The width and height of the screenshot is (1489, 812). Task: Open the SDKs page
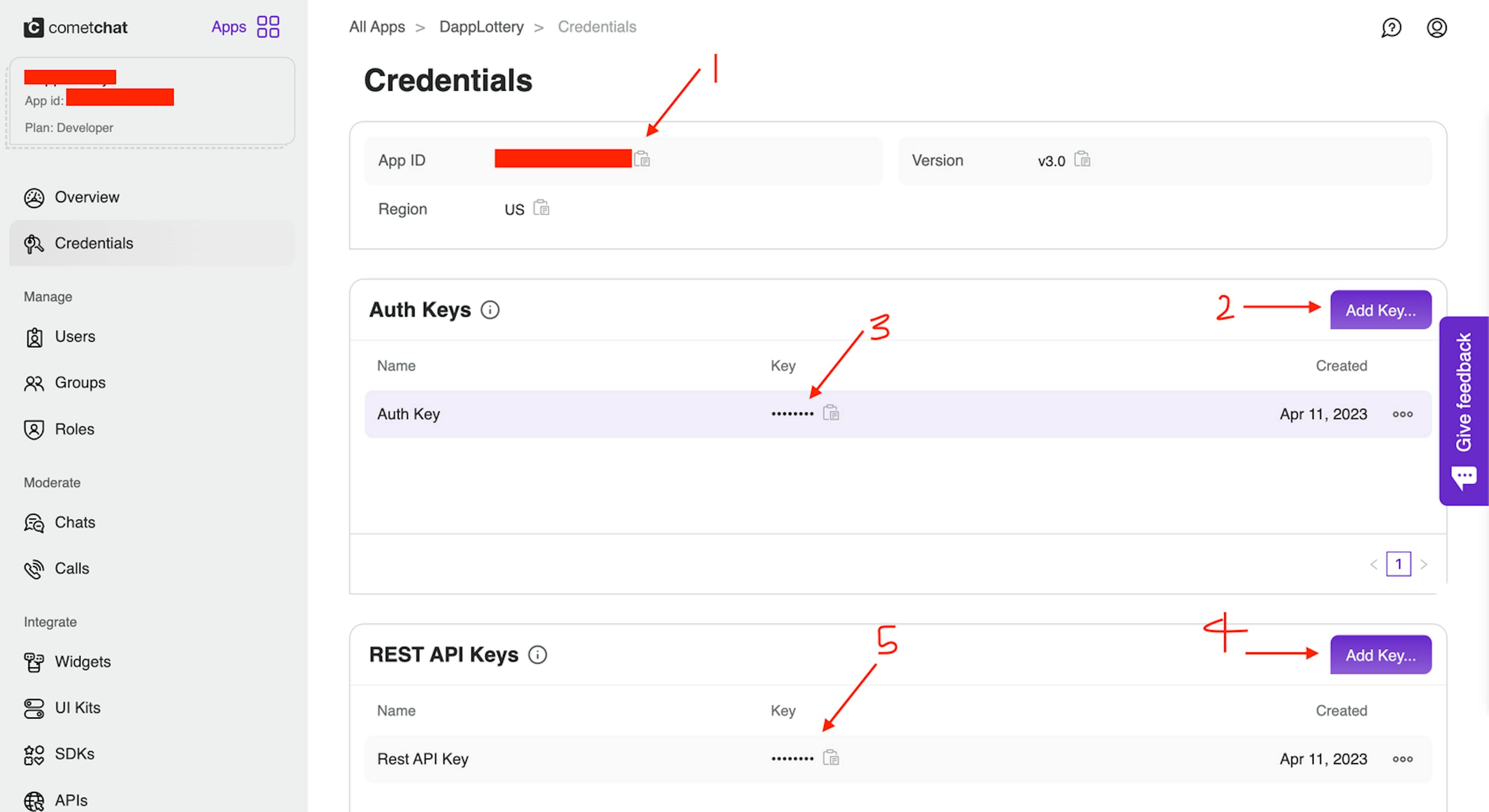(x=74, y=753)
